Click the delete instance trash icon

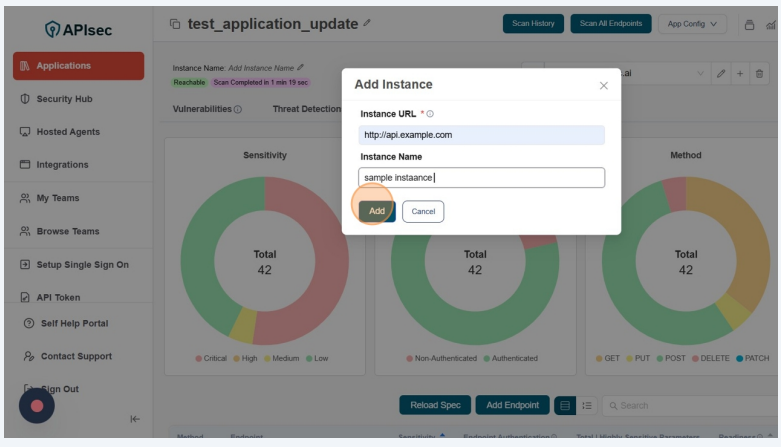759,74
